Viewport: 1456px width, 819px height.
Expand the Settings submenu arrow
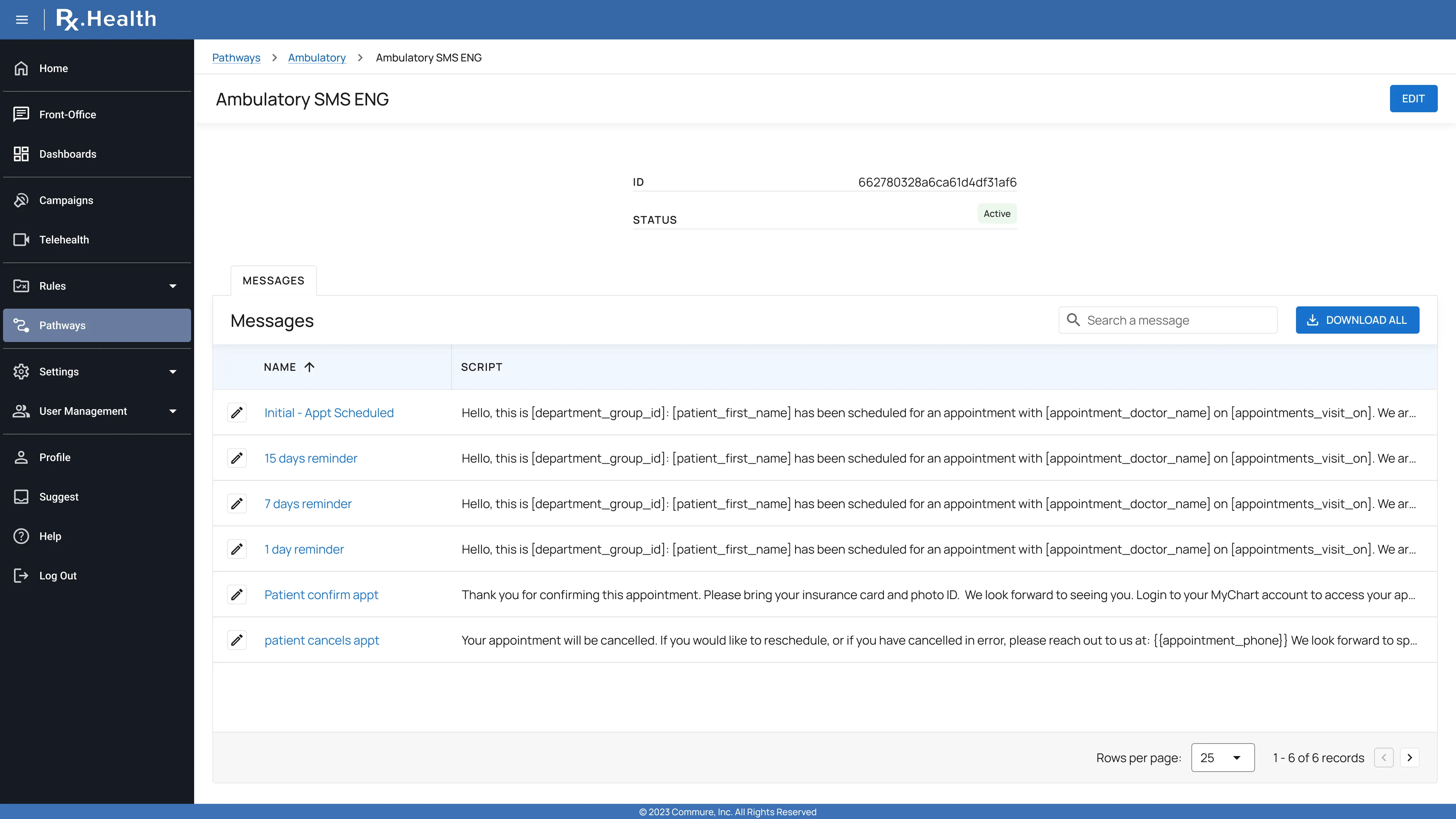click(173, 371)
